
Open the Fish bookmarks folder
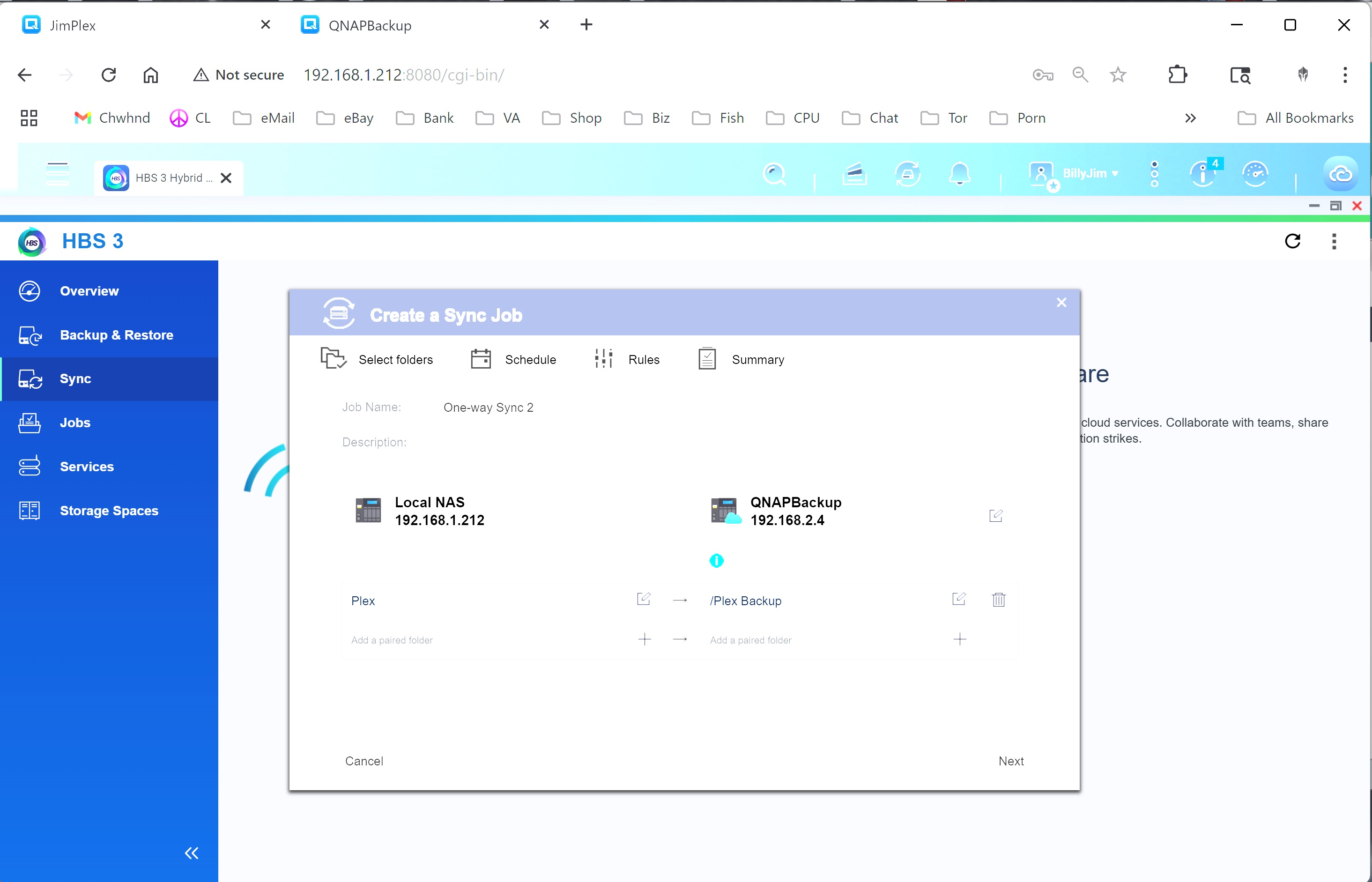(x=718, y=118)
